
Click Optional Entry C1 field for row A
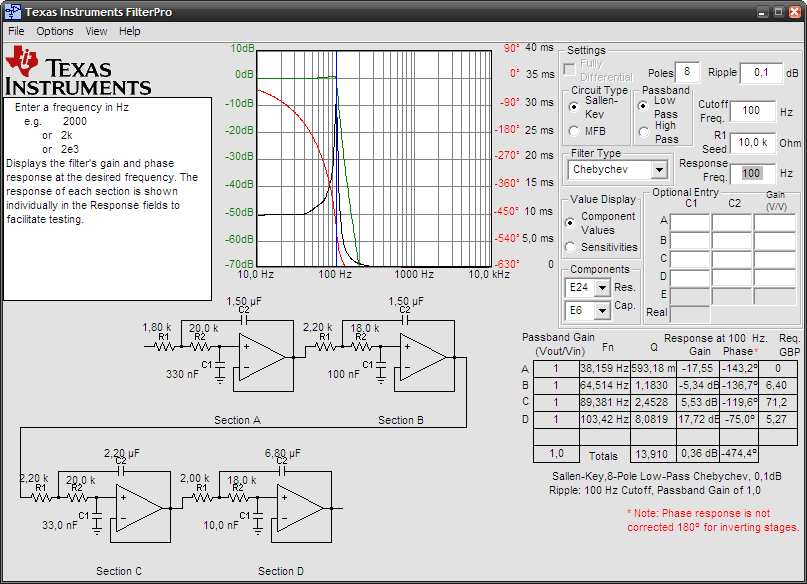(x=690, y=223)
